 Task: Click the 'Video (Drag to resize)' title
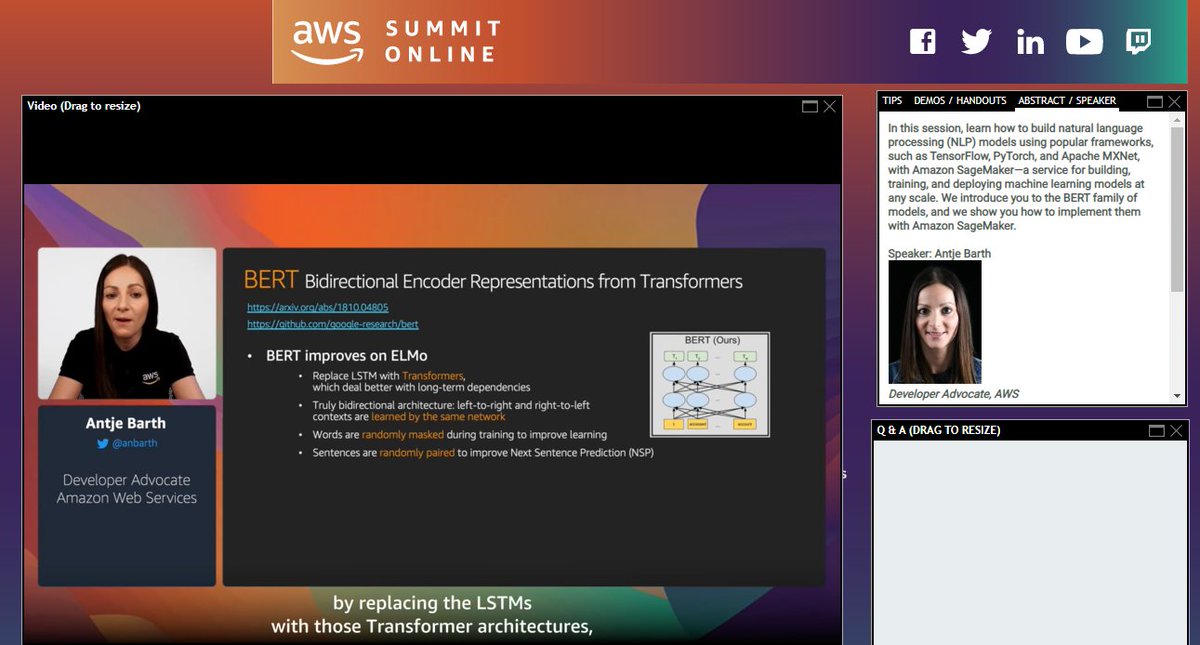84,106
